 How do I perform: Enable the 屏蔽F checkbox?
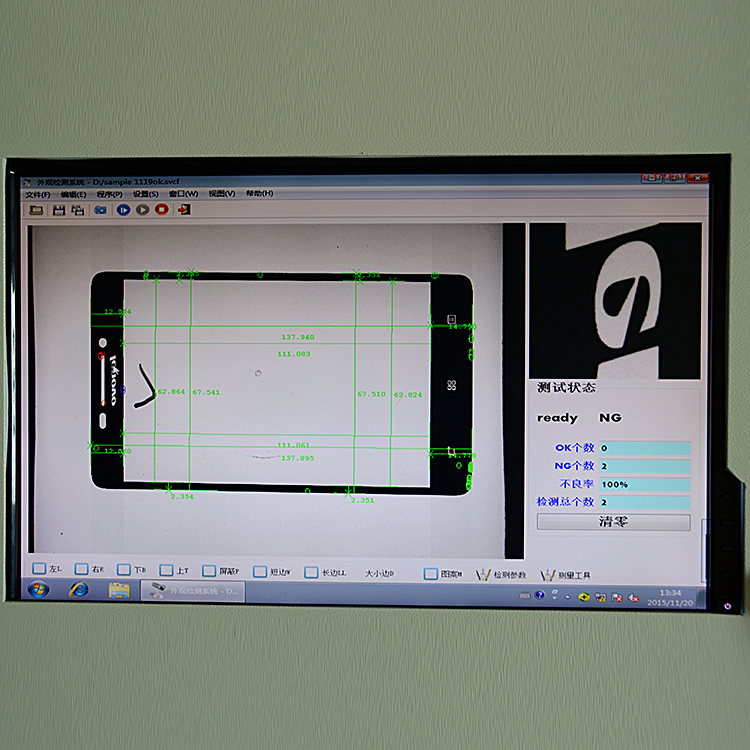(209, 571)
